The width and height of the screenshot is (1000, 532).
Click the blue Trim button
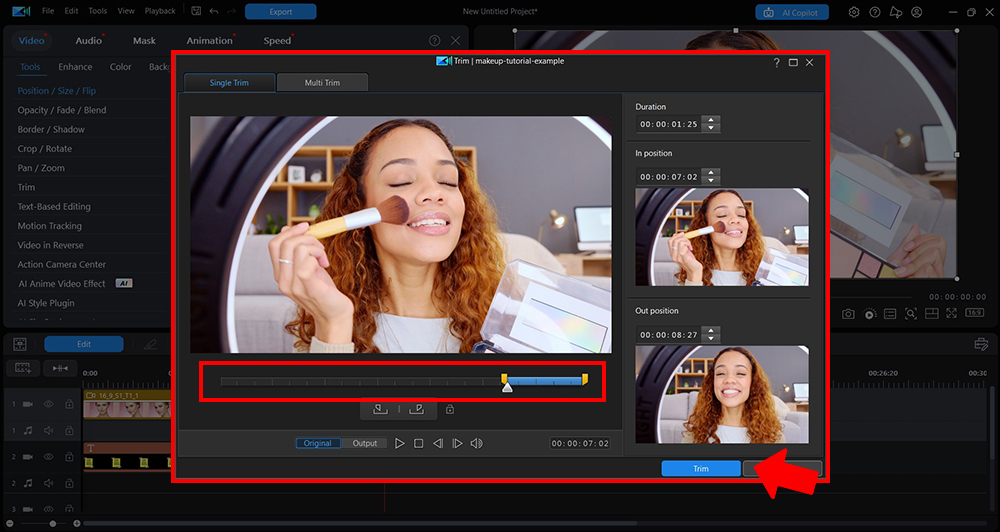coord(700,468)
